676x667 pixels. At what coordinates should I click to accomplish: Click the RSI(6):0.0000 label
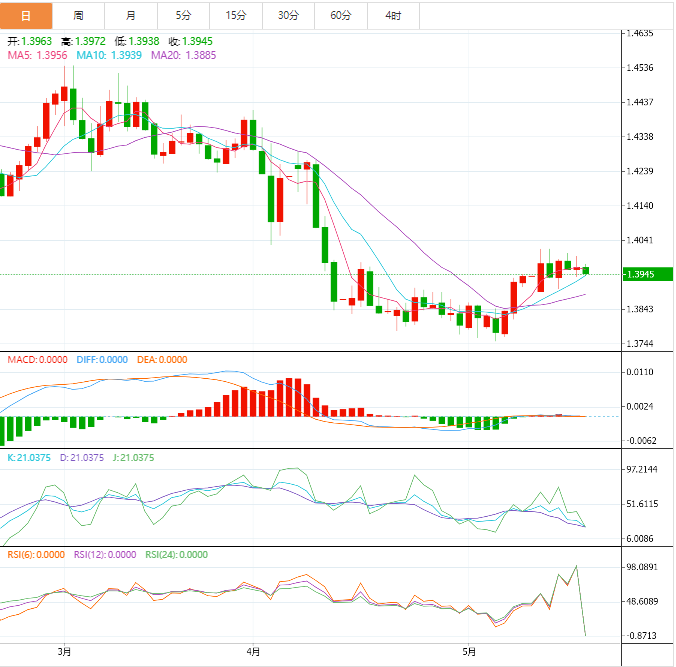click(x=36, y=554)
